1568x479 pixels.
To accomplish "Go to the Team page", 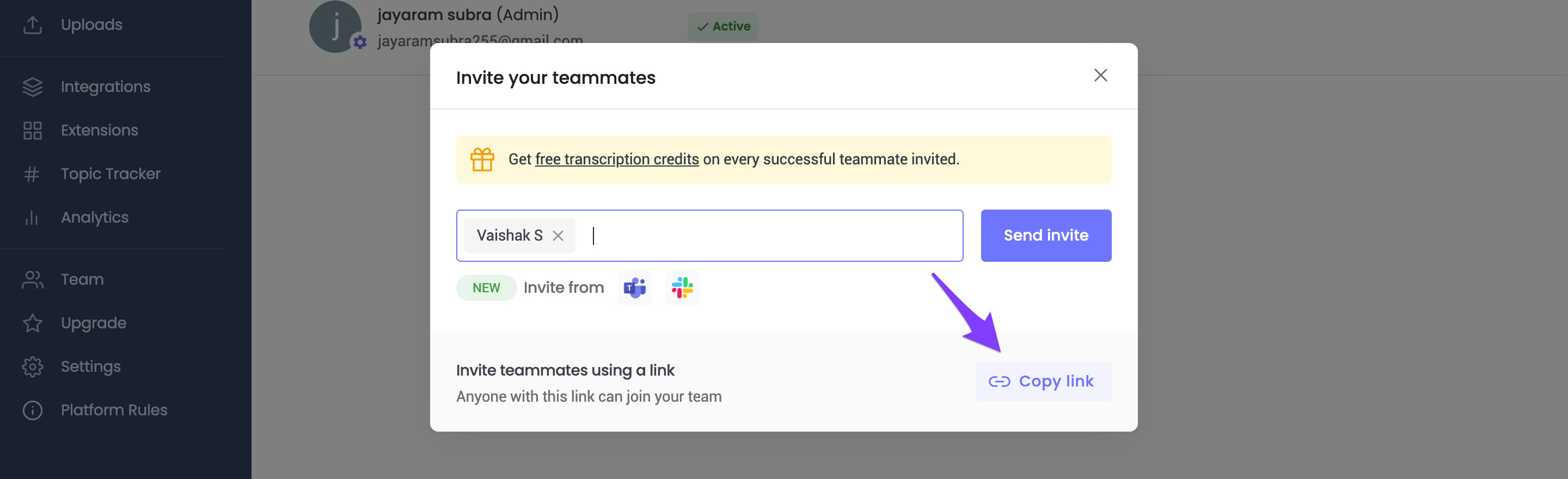I will (82, 279).
